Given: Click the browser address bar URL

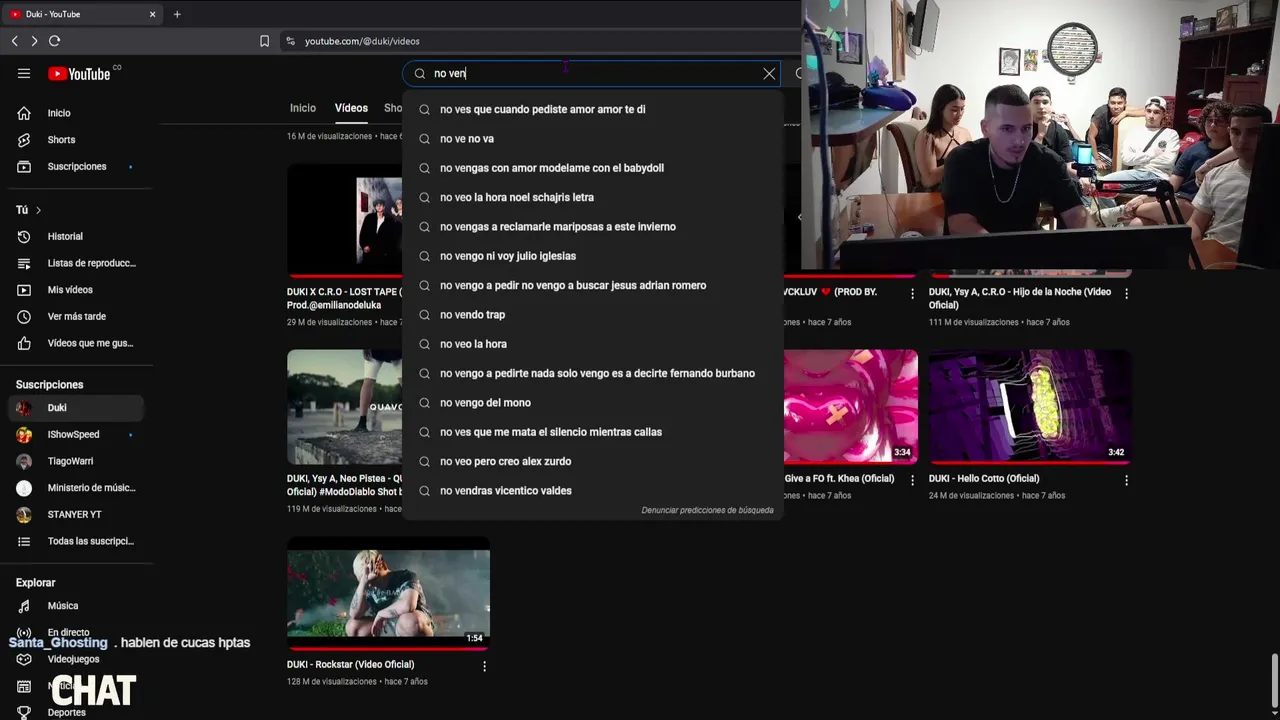Looking at the screenshot, I should 362,41.
